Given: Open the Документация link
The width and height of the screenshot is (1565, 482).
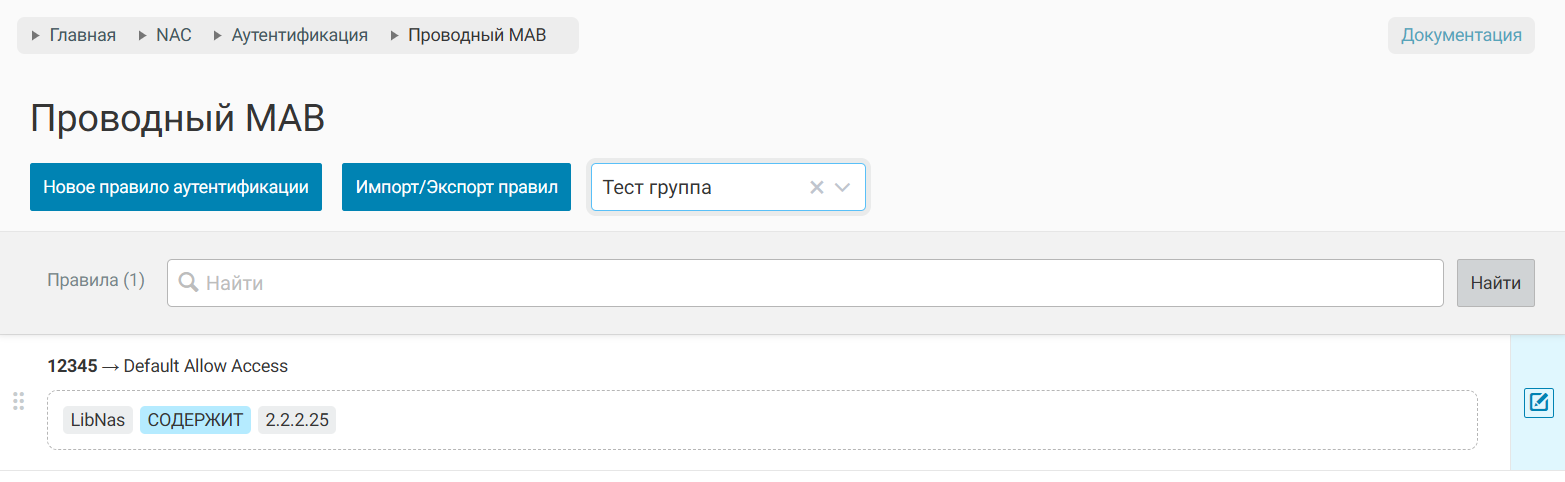Looking at the screenshot, I should tap(1460, 35).
